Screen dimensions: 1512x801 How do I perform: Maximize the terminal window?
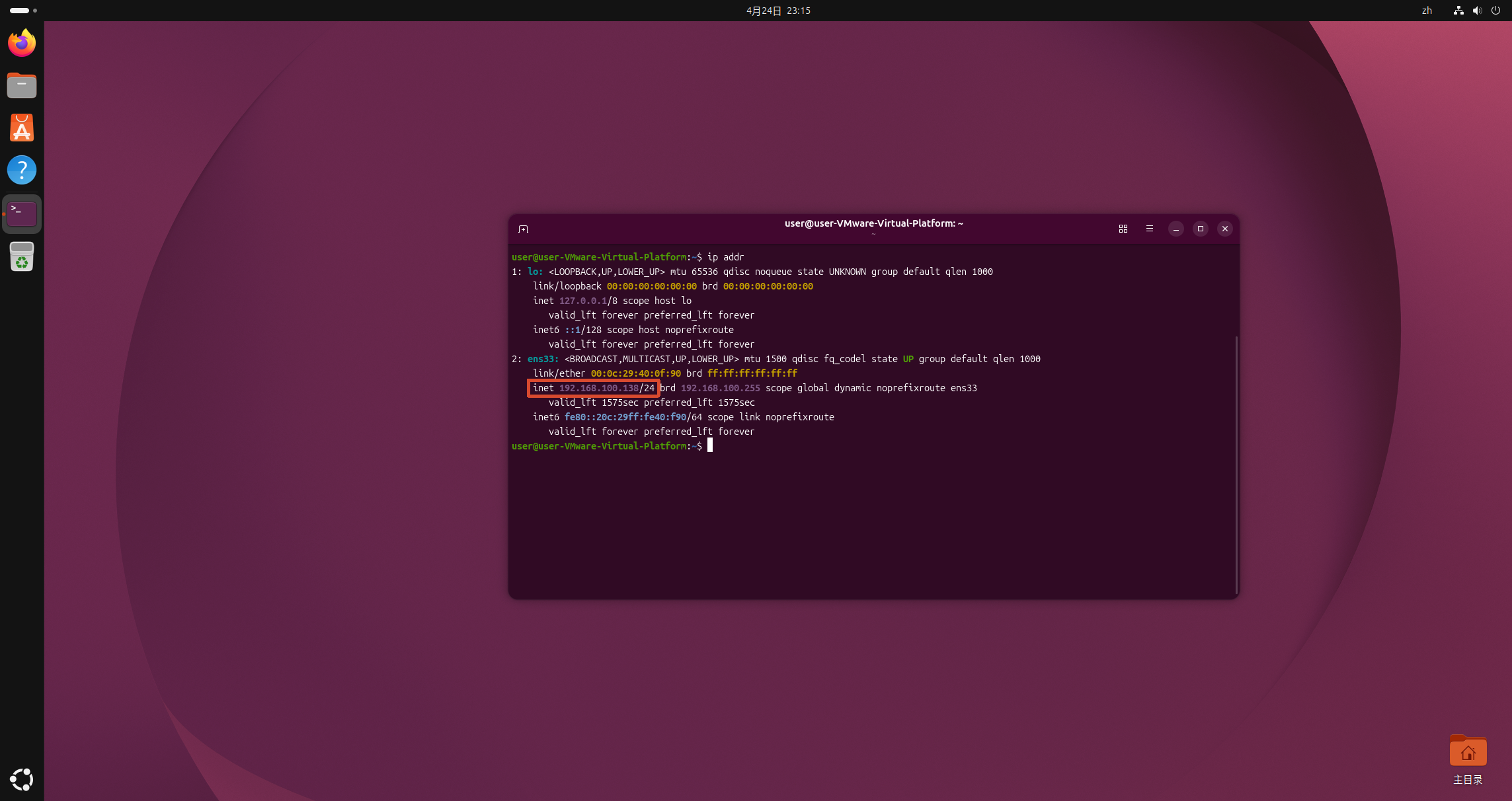[x=1200, y=229]
